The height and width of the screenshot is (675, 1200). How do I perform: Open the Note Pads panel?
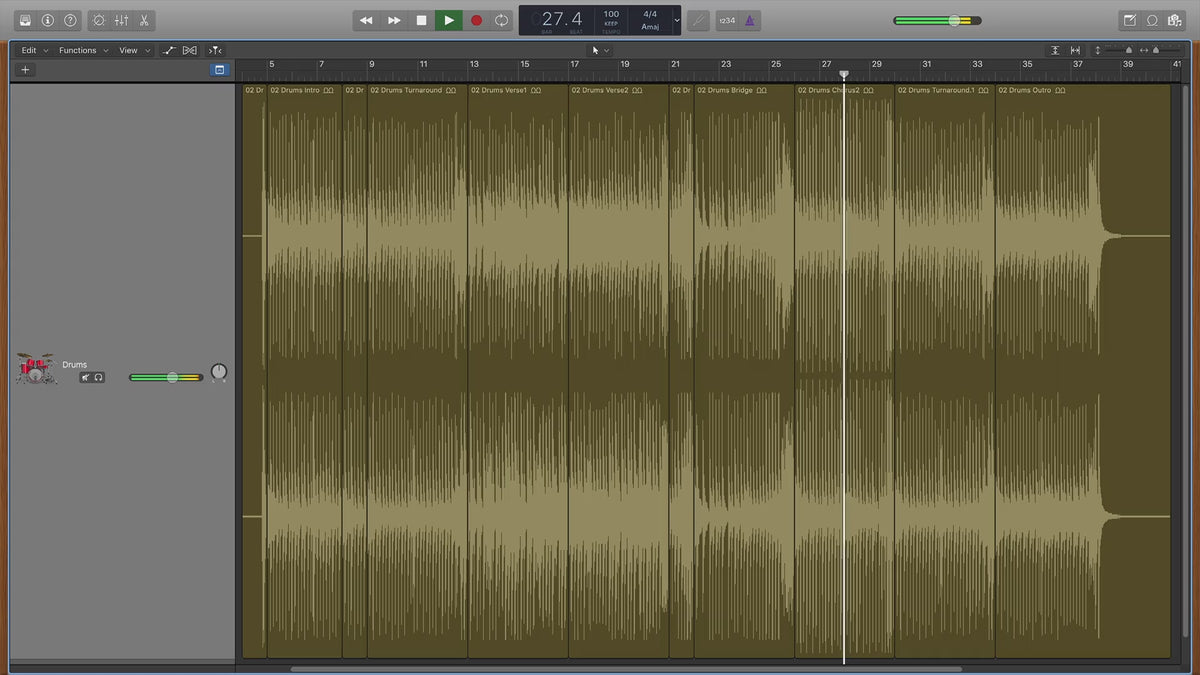(x=1129, y=20)
